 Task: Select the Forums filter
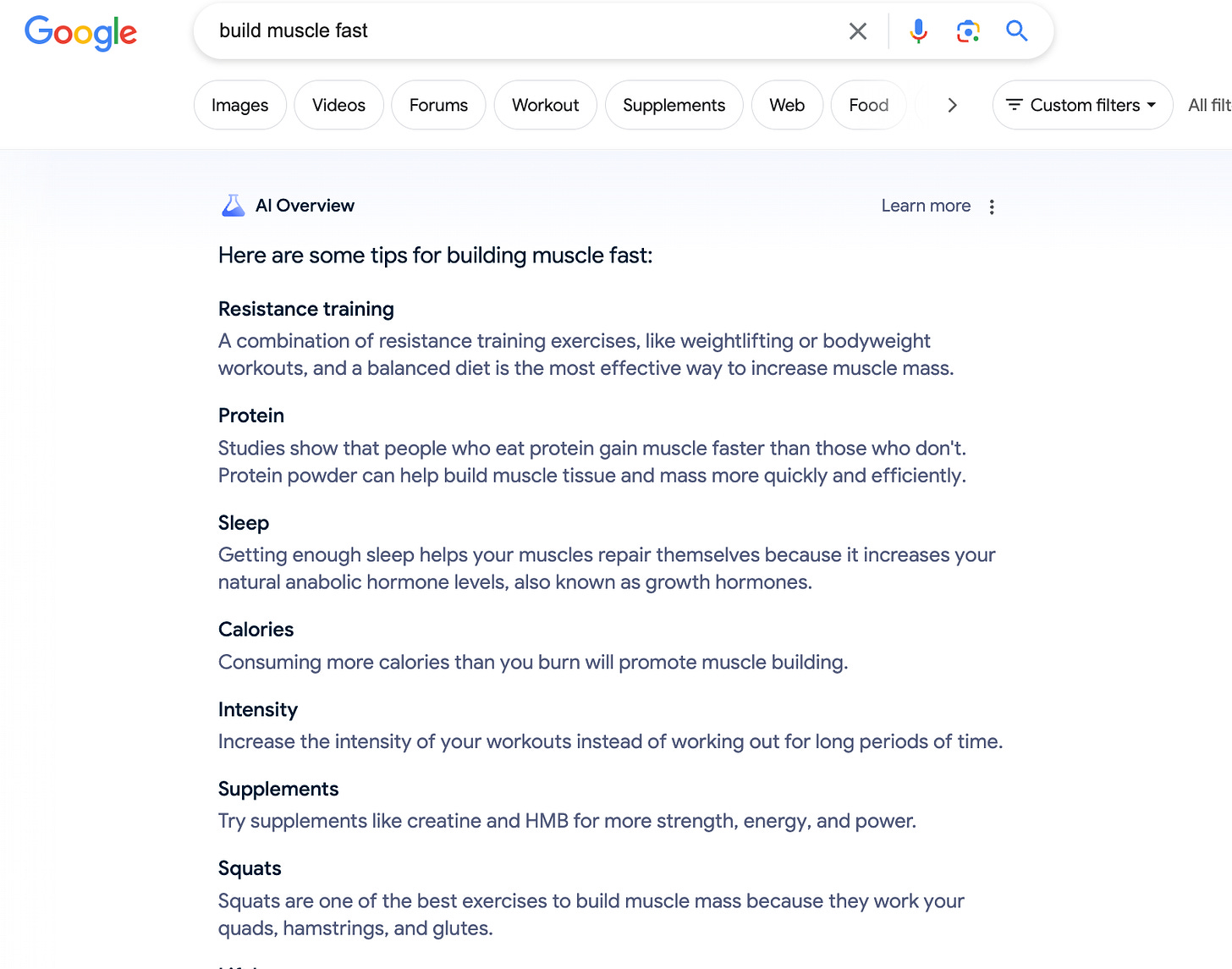point(438,105)
